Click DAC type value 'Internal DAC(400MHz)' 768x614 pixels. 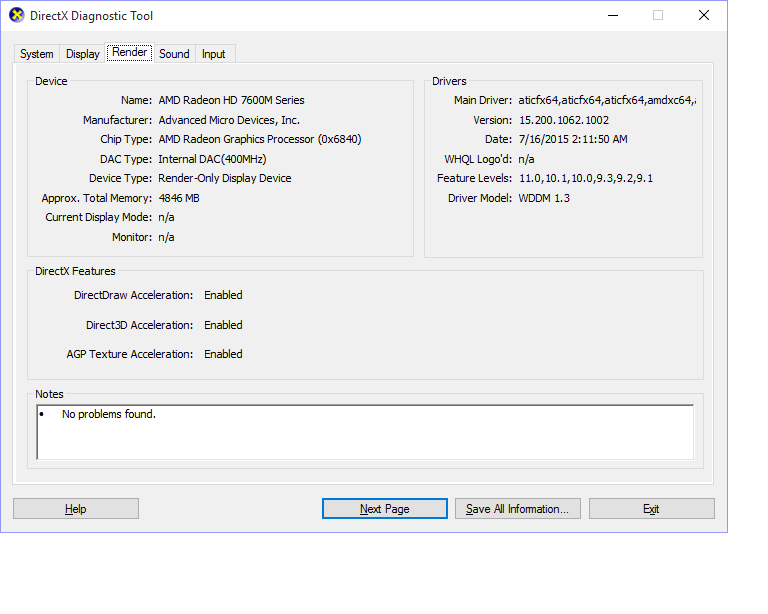click(x=212, y=159)
